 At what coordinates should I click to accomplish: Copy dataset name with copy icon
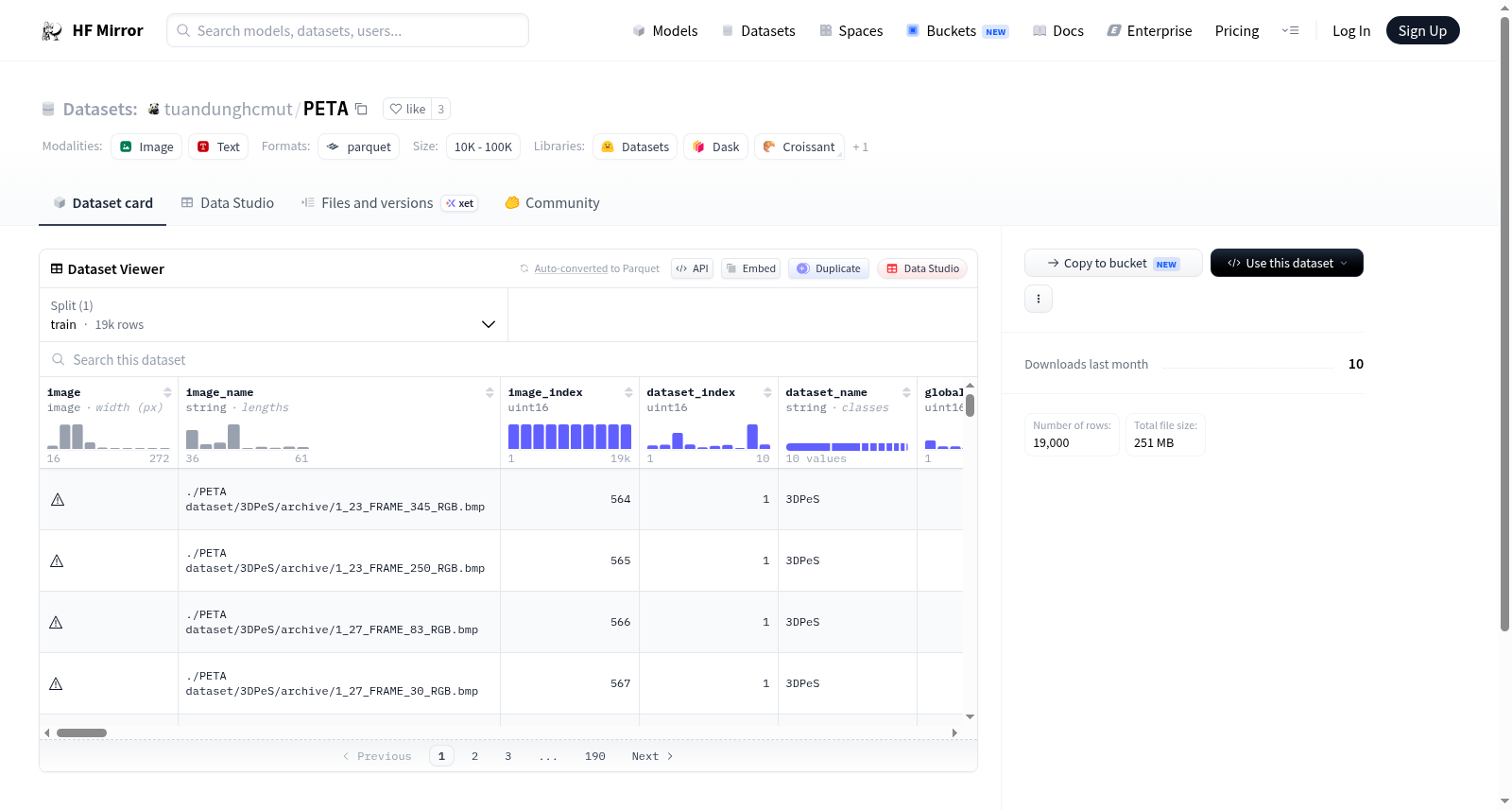[x=361, y=109]
